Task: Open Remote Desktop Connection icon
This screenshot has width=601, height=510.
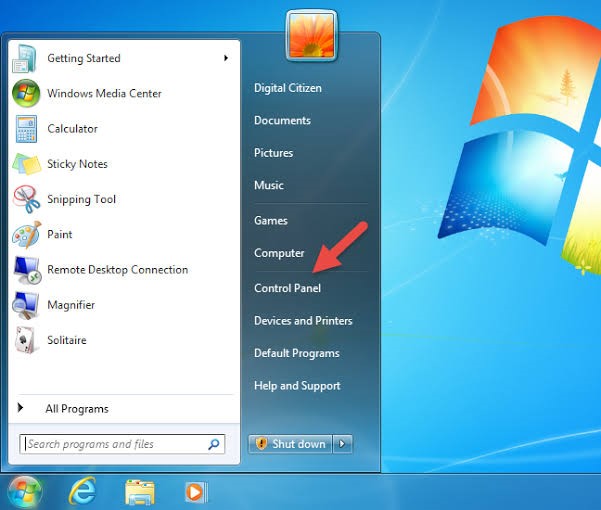Action: tap(27, 270)
